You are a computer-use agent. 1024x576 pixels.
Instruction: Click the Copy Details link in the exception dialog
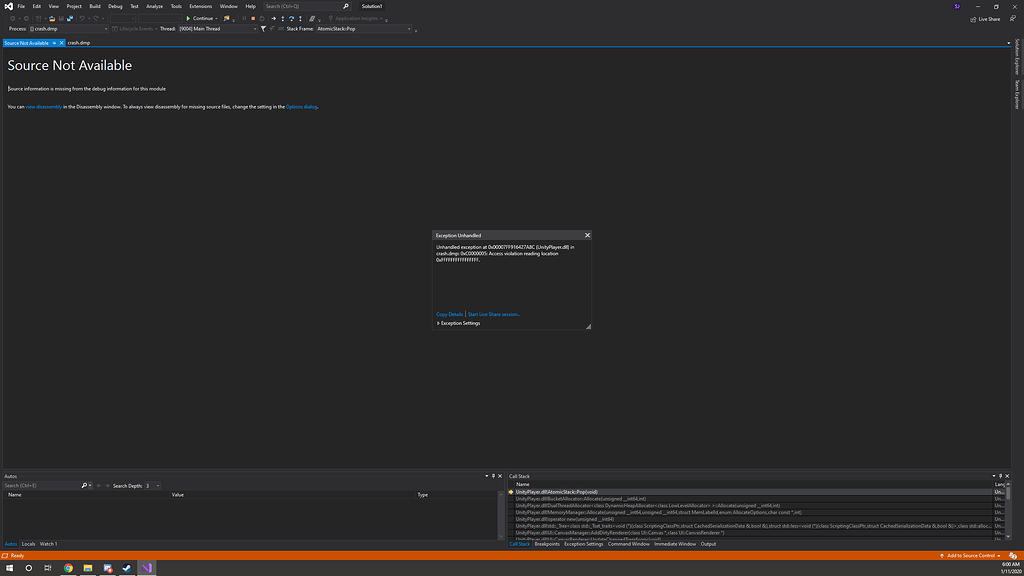(x=448, y=314)
